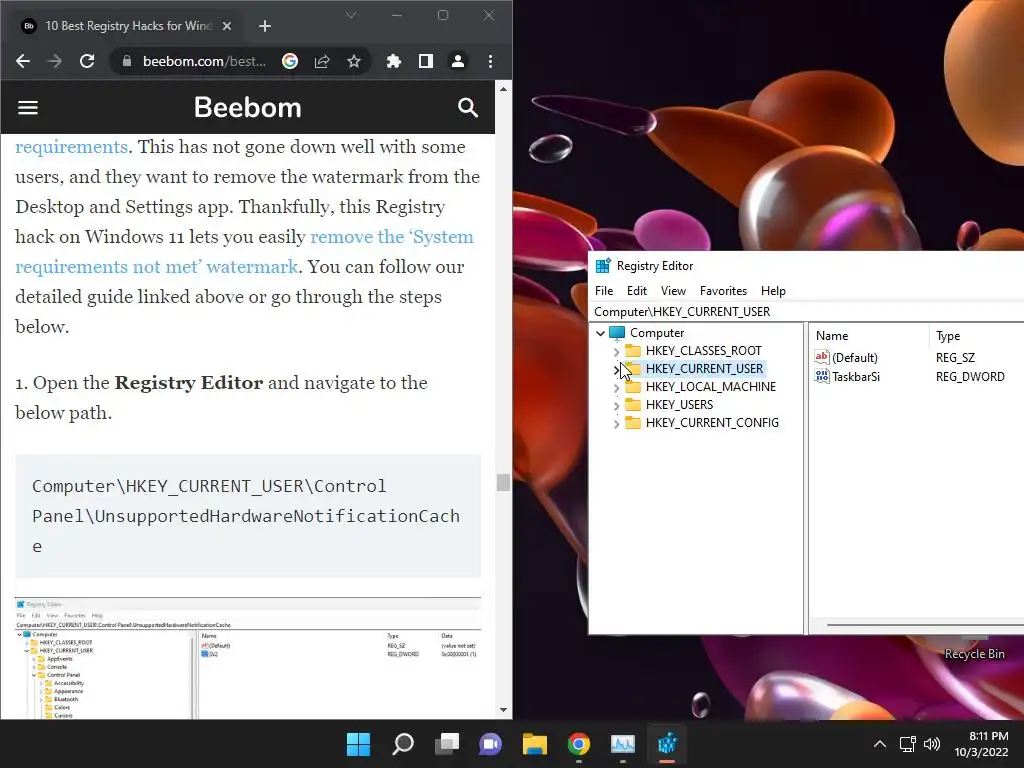Open the Registry Editor screenshot thumbnail in article

coord(248,658)
